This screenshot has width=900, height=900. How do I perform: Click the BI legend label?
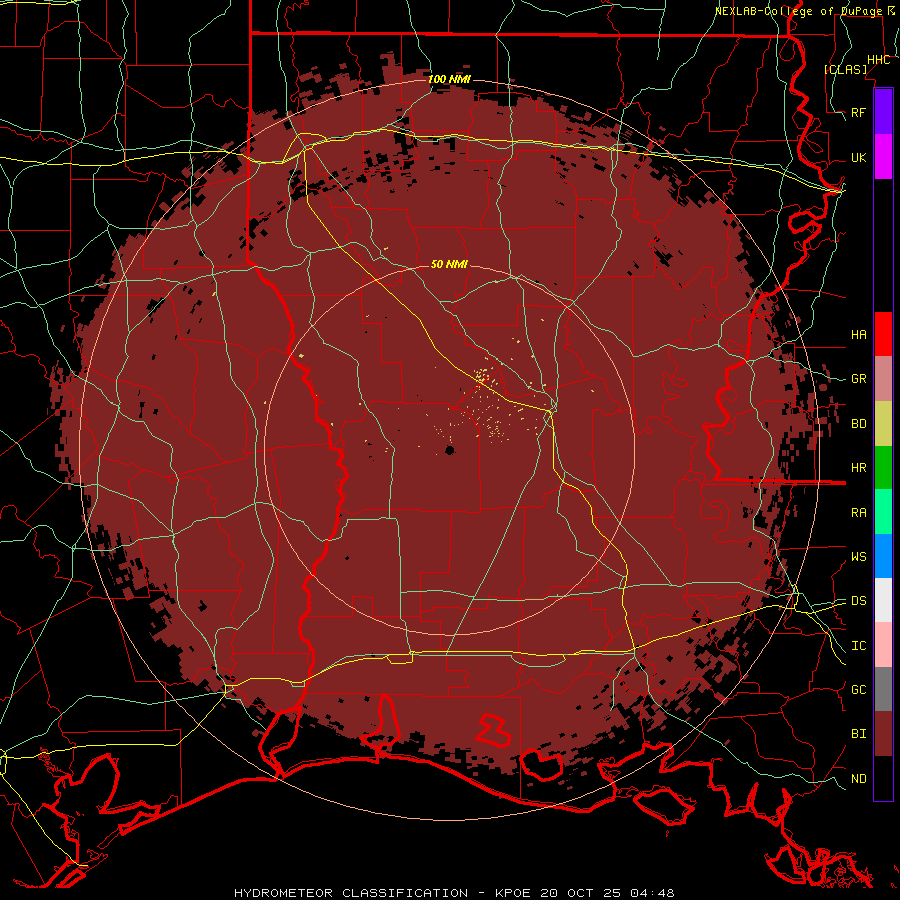coord(858,734)
